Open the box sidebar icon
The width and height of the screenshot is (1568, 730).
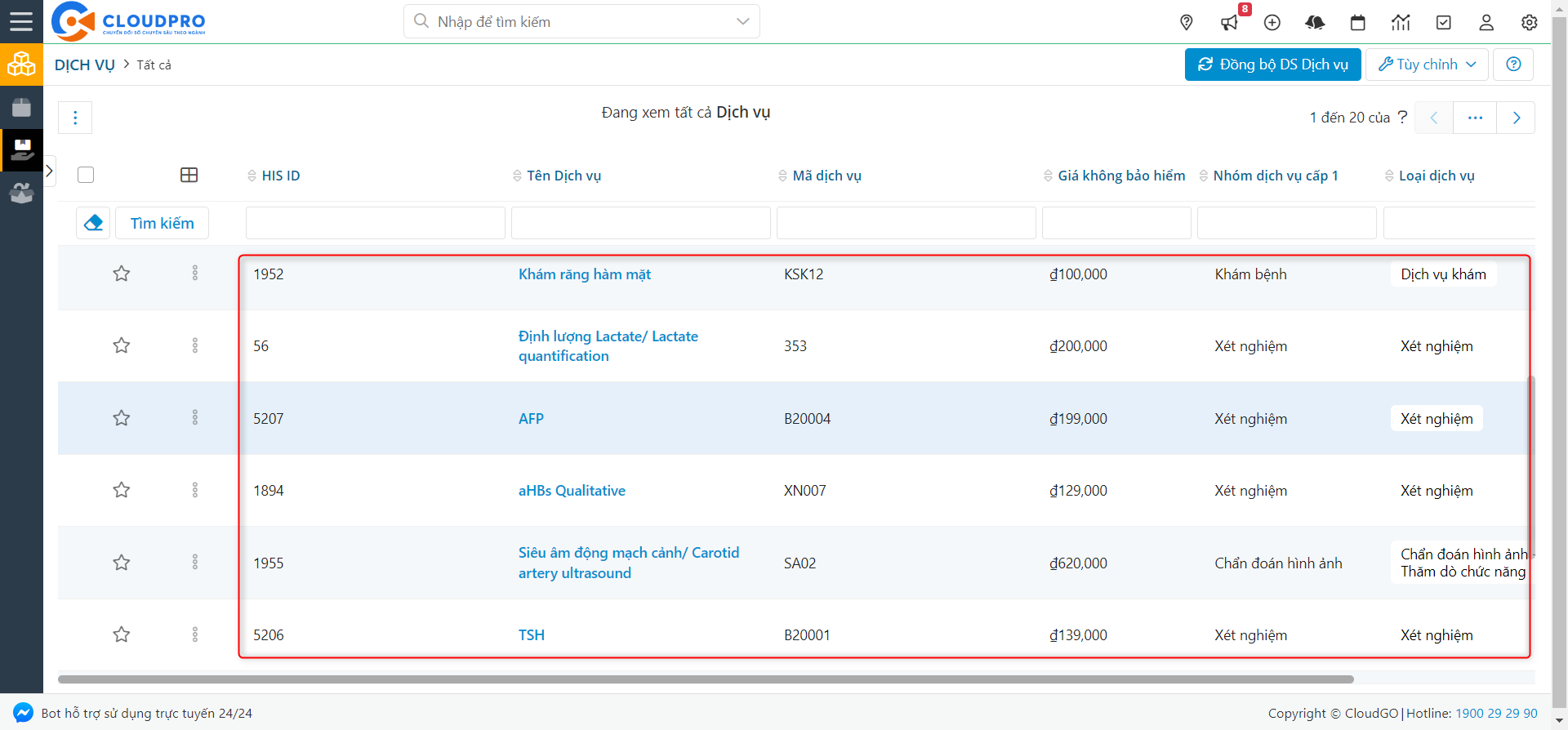click(21, 107)
